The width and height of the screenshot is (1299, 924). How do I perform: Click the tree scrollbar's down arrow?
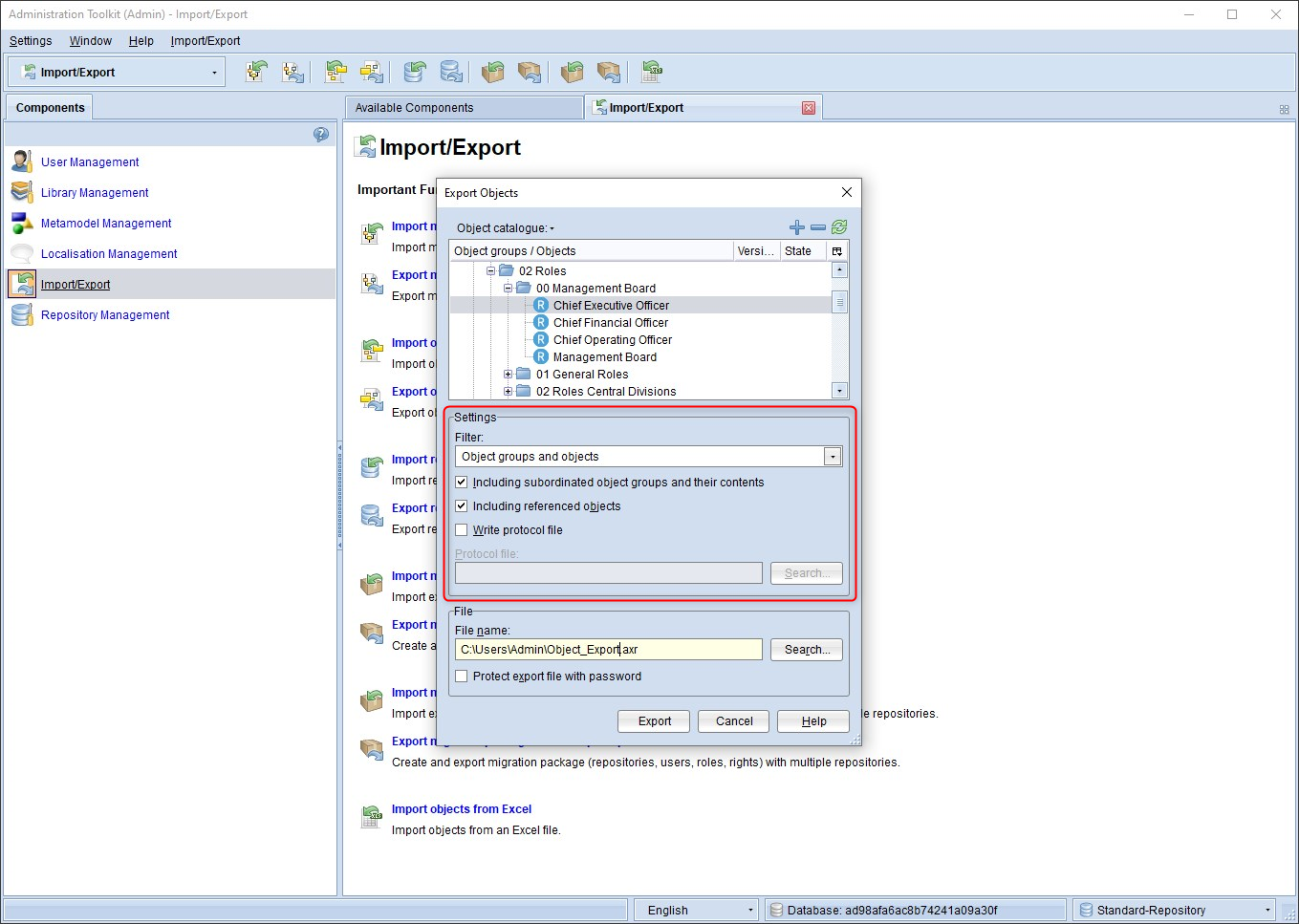click(x=839, y=390)
